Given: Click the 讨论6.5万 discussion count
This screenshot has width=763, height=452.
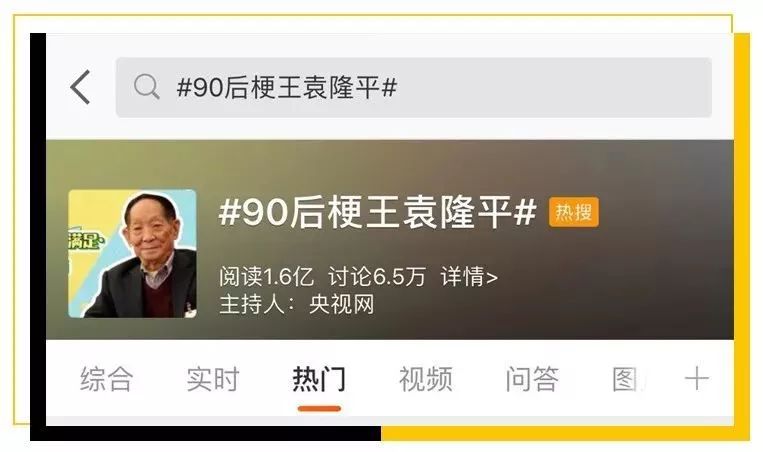Looking at the screenshot, I should 377,276.
